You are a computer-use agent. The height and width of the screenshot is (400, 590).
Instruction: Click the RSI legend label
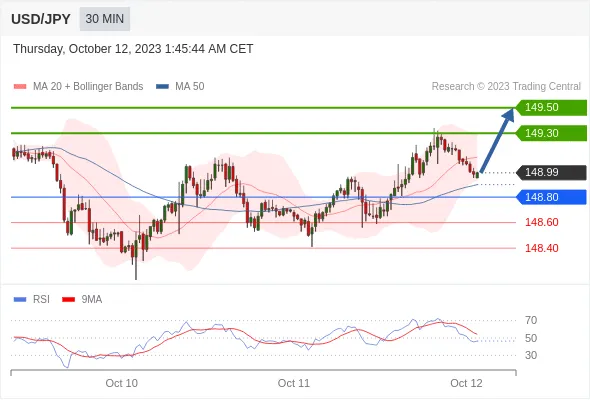41,300
